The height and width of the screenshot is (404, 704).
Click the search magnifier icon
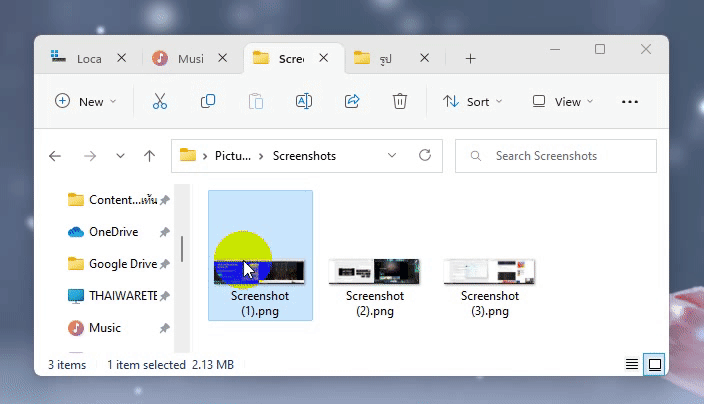(475, 156)
